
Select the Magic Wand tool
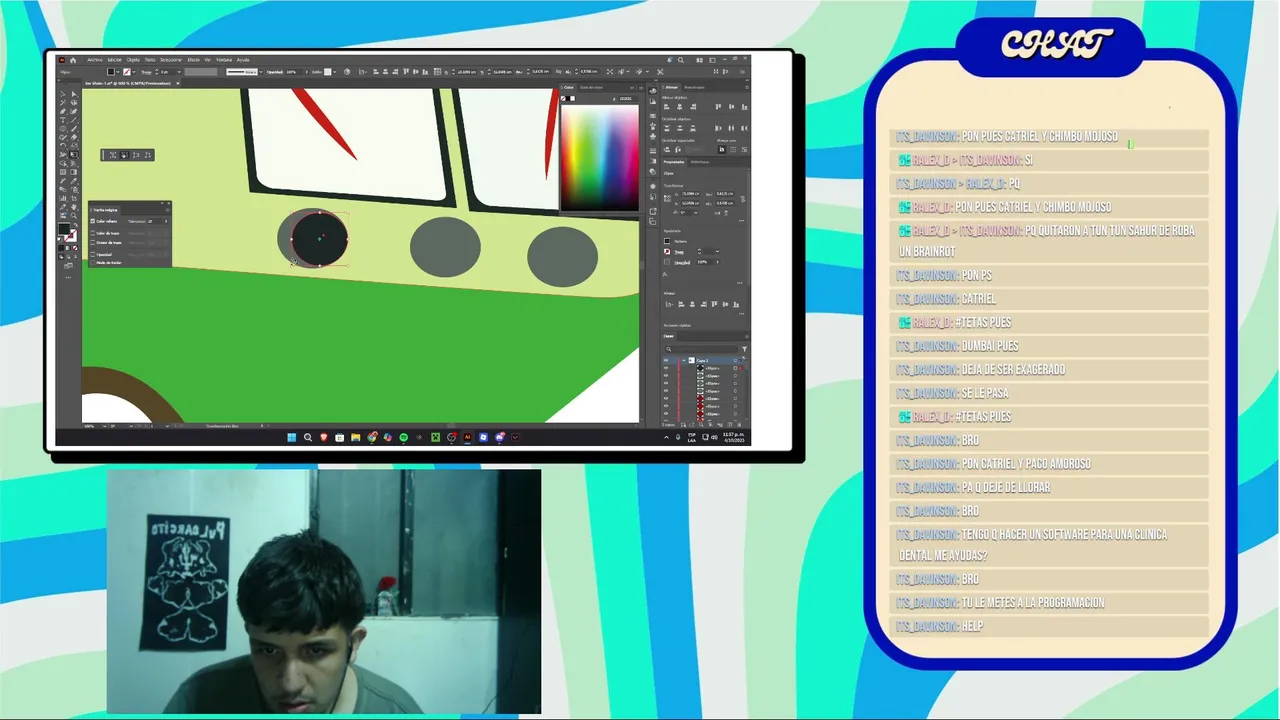(63, 103)
